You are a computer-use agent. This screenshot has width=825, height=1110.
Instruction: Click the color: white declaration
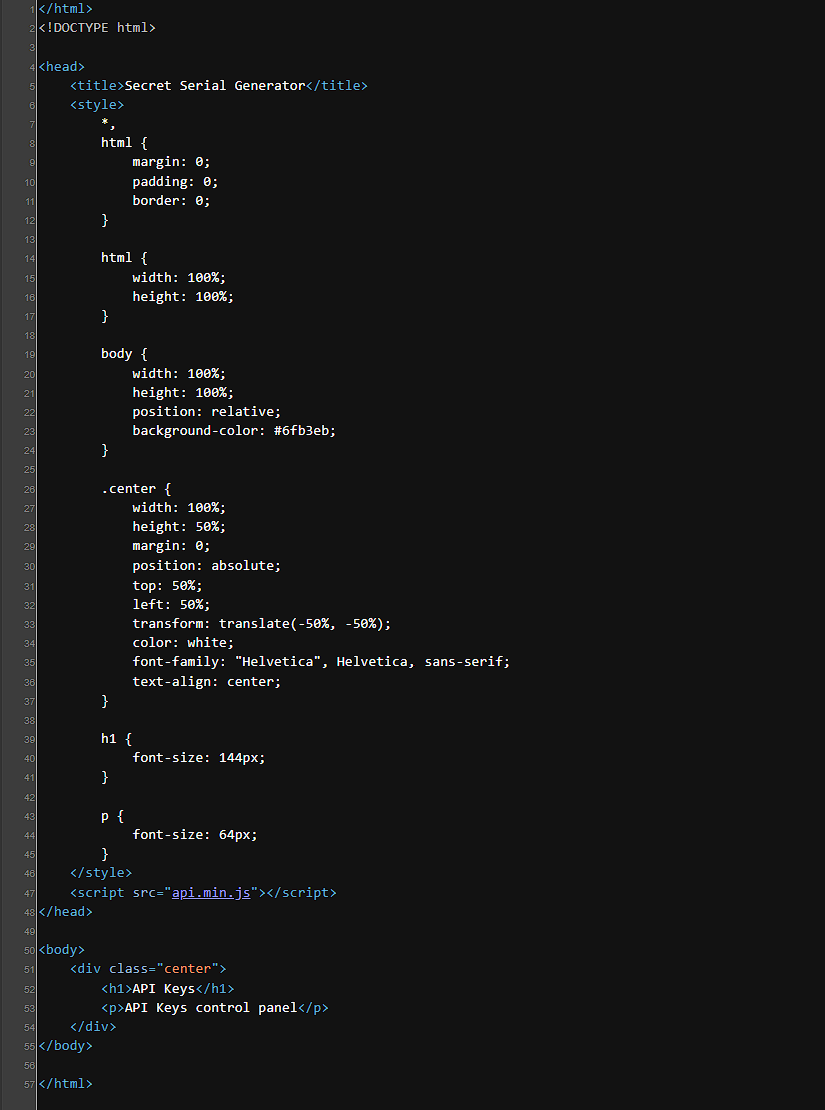[x=183, y=643]
